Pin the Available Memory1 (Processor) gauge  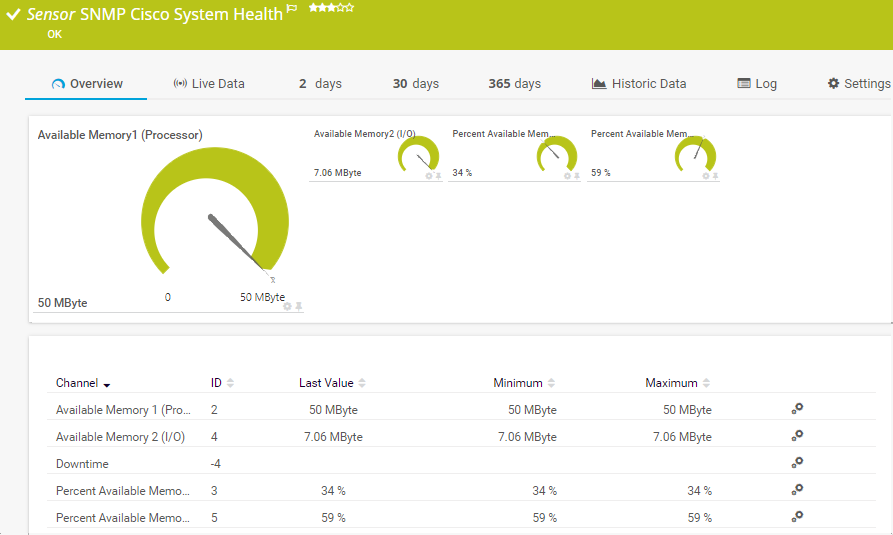tap(298, 307)
